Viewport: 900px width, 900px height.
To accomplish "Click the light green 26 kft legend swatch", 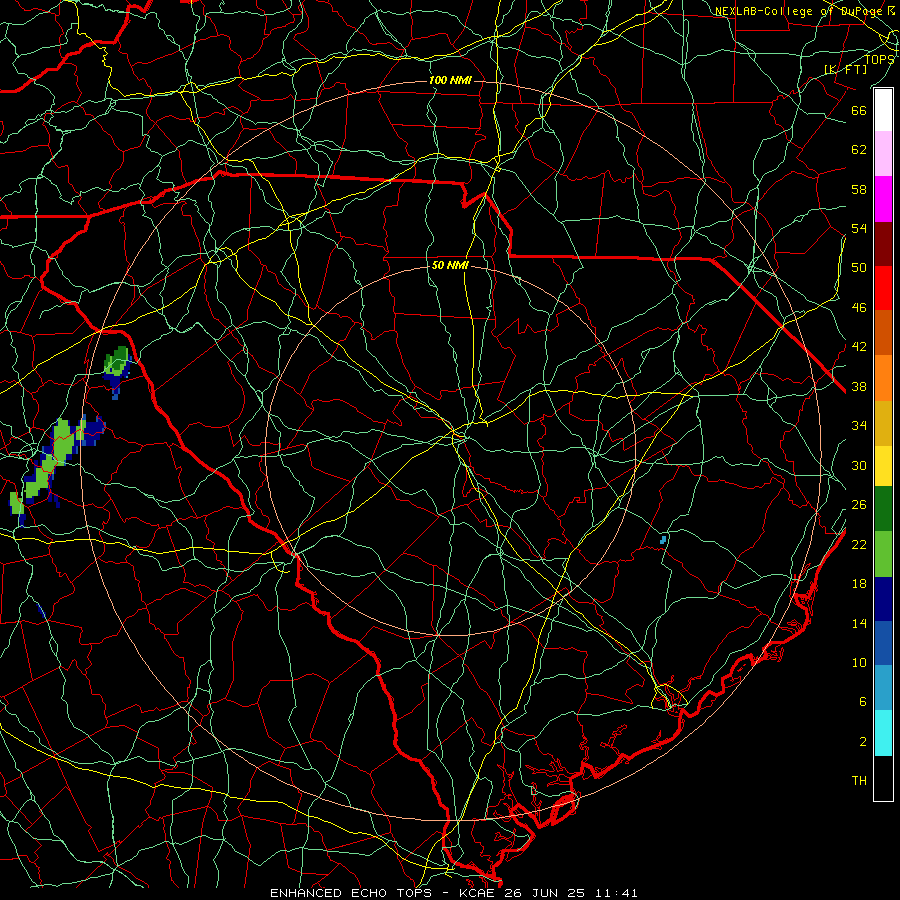I will (x=883, y=554).
